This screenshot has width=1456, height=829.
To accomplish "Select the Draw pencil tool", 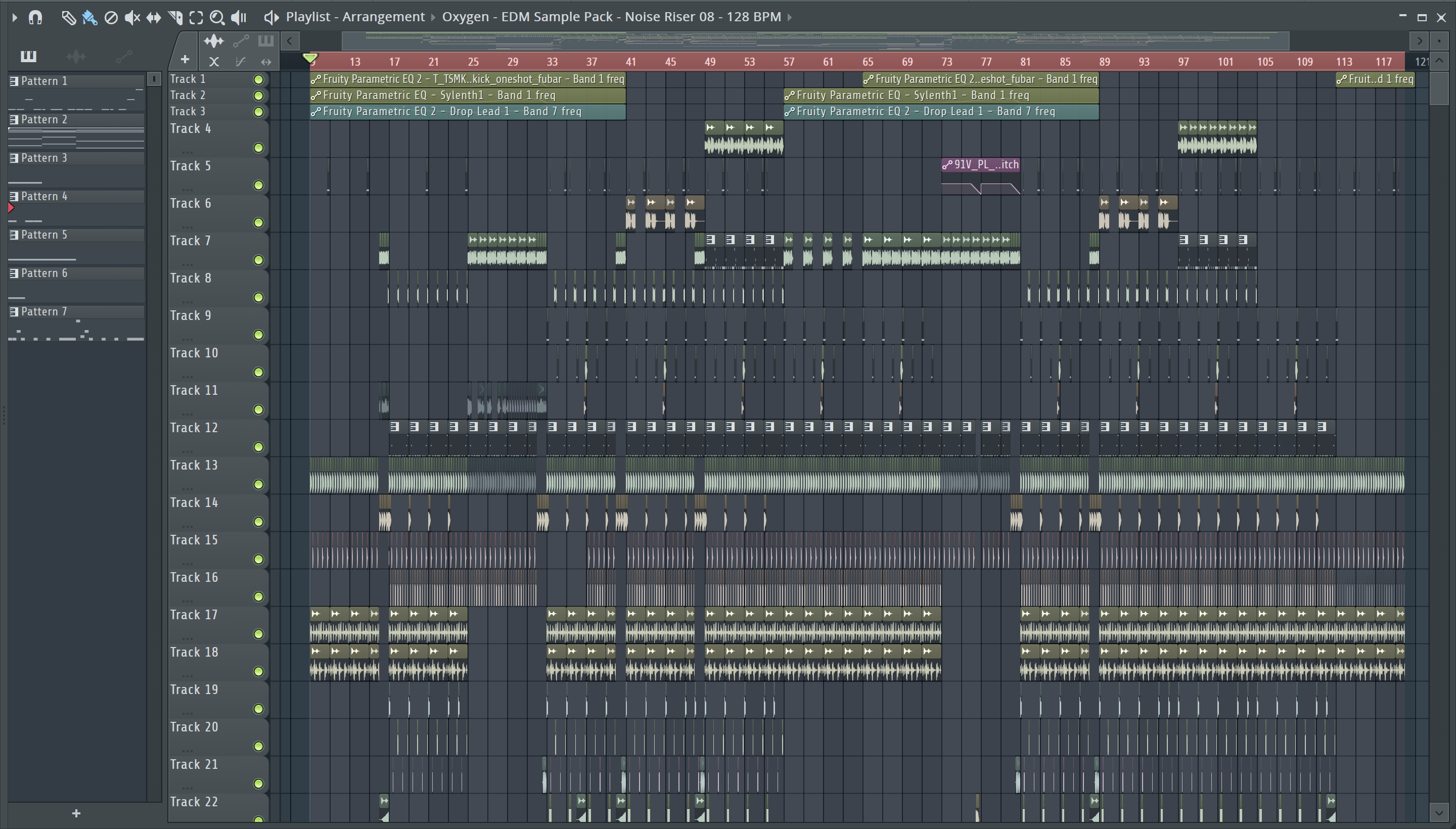I will (68, 17).
